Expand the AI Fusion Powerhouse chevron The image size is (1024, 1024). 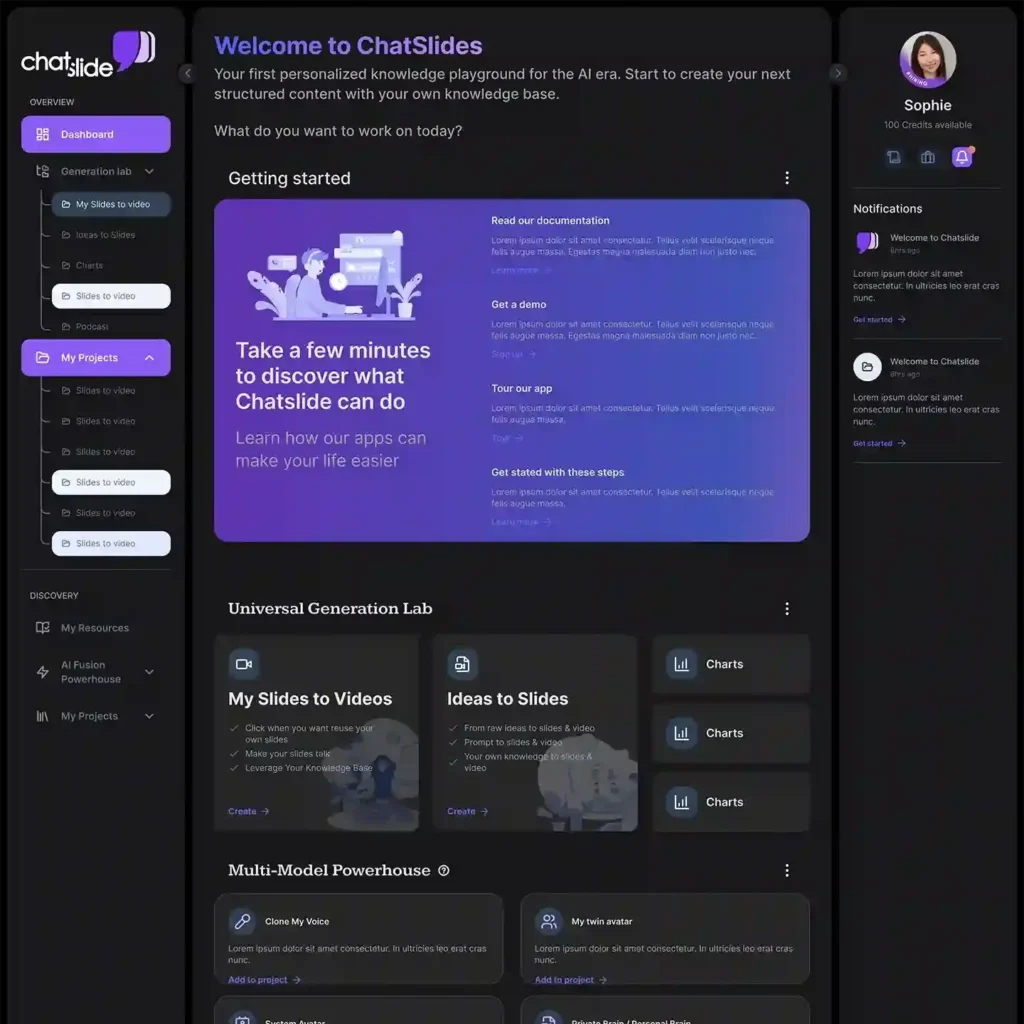(x=150, y=672)
